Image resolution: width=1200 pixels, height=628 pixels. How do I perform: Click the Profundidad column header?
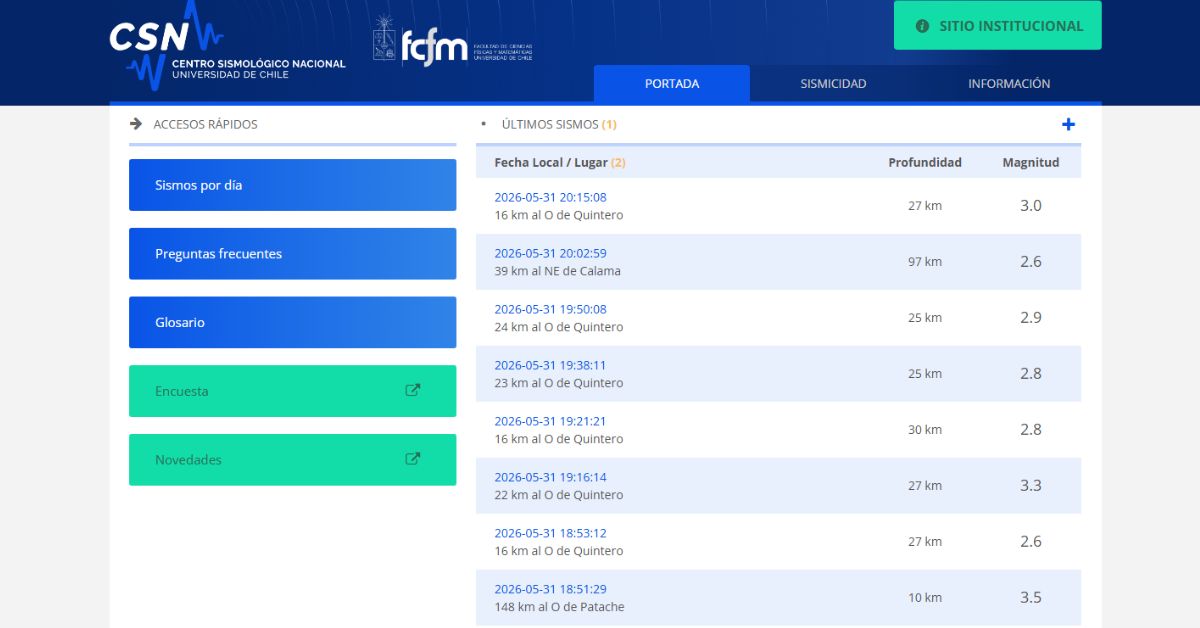pyautogui.click(x=925, y=162)
